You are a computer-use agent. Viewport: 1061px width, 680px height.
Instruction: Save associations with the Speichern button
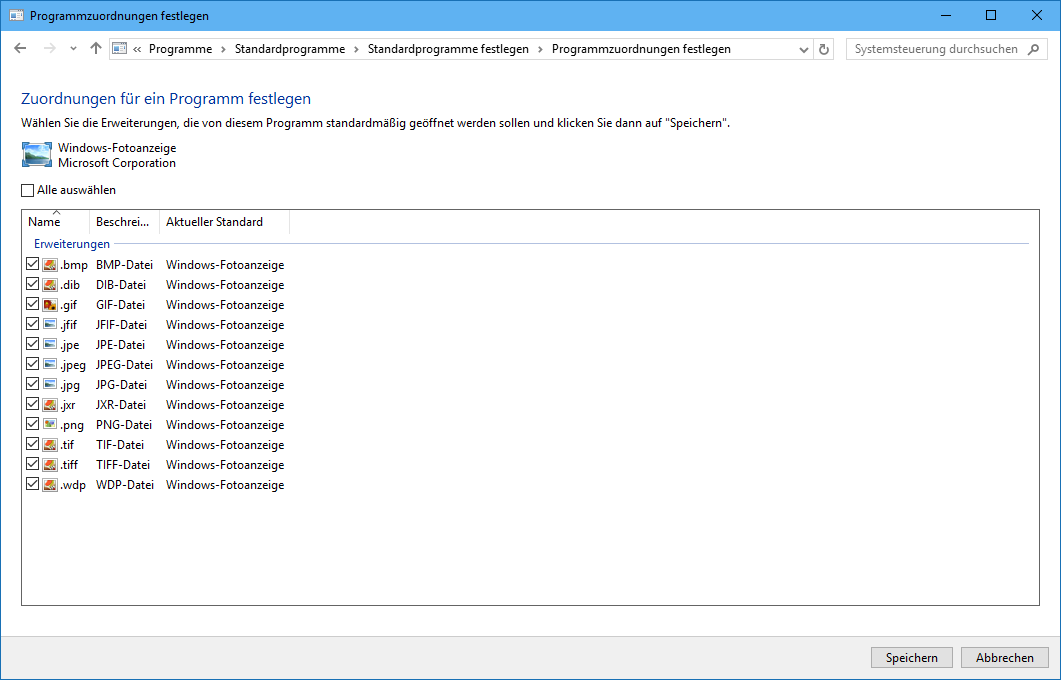(x=911, y=658)
